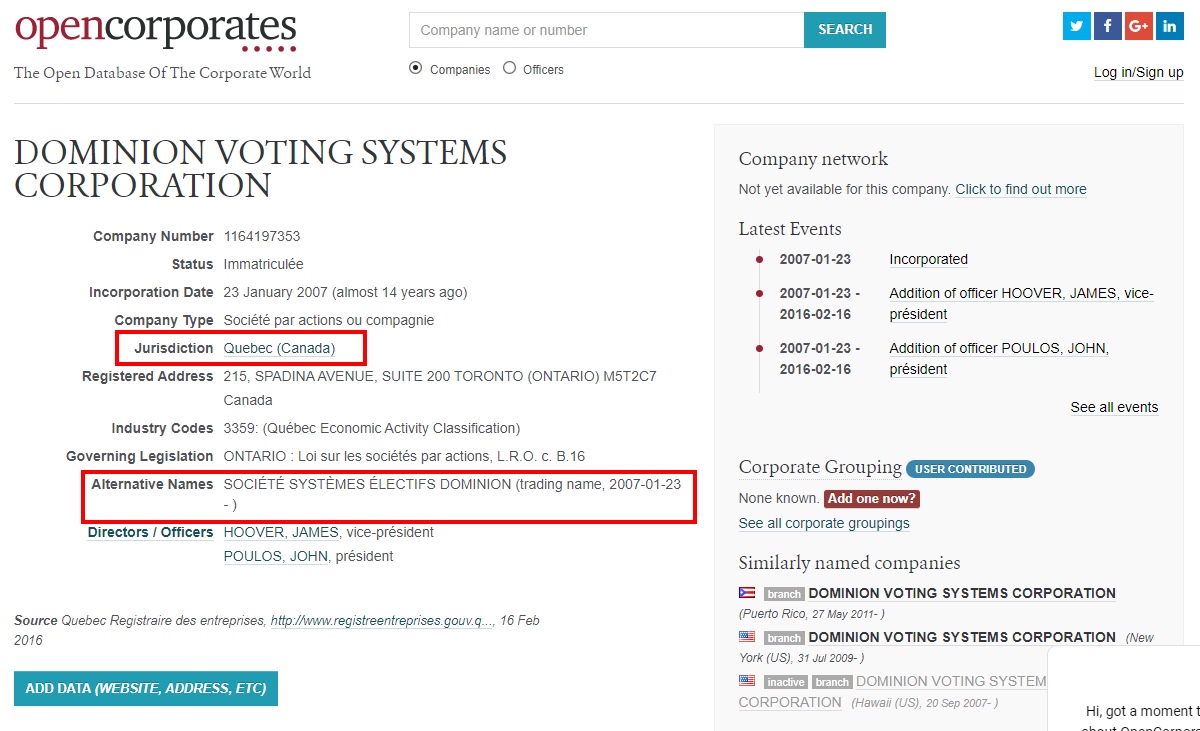Open the Log in/Sign up link
Image resolution: width=1200 pixels, height=731 pixels.
pos(1139,72)
